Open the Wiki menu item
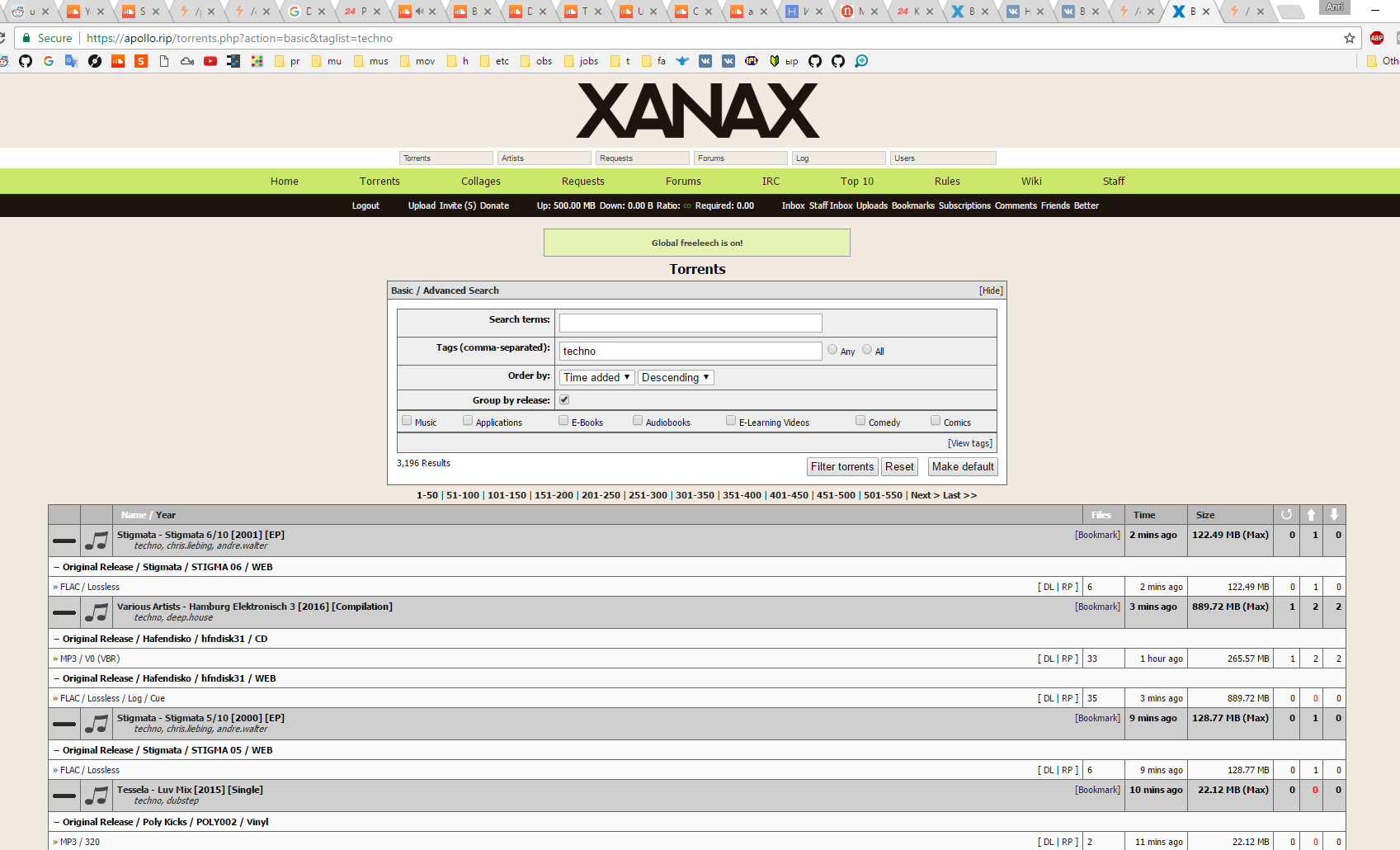Viewport: 1400px width, 850px height. [x=1031, y=182]
